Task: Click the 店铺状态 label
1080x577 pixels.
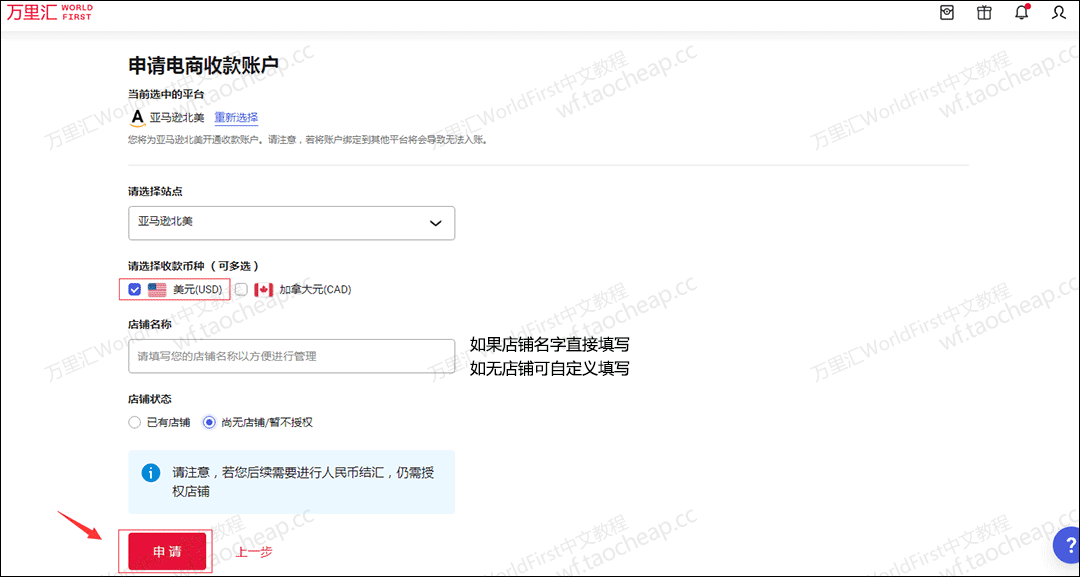Action: pos(149,399)
